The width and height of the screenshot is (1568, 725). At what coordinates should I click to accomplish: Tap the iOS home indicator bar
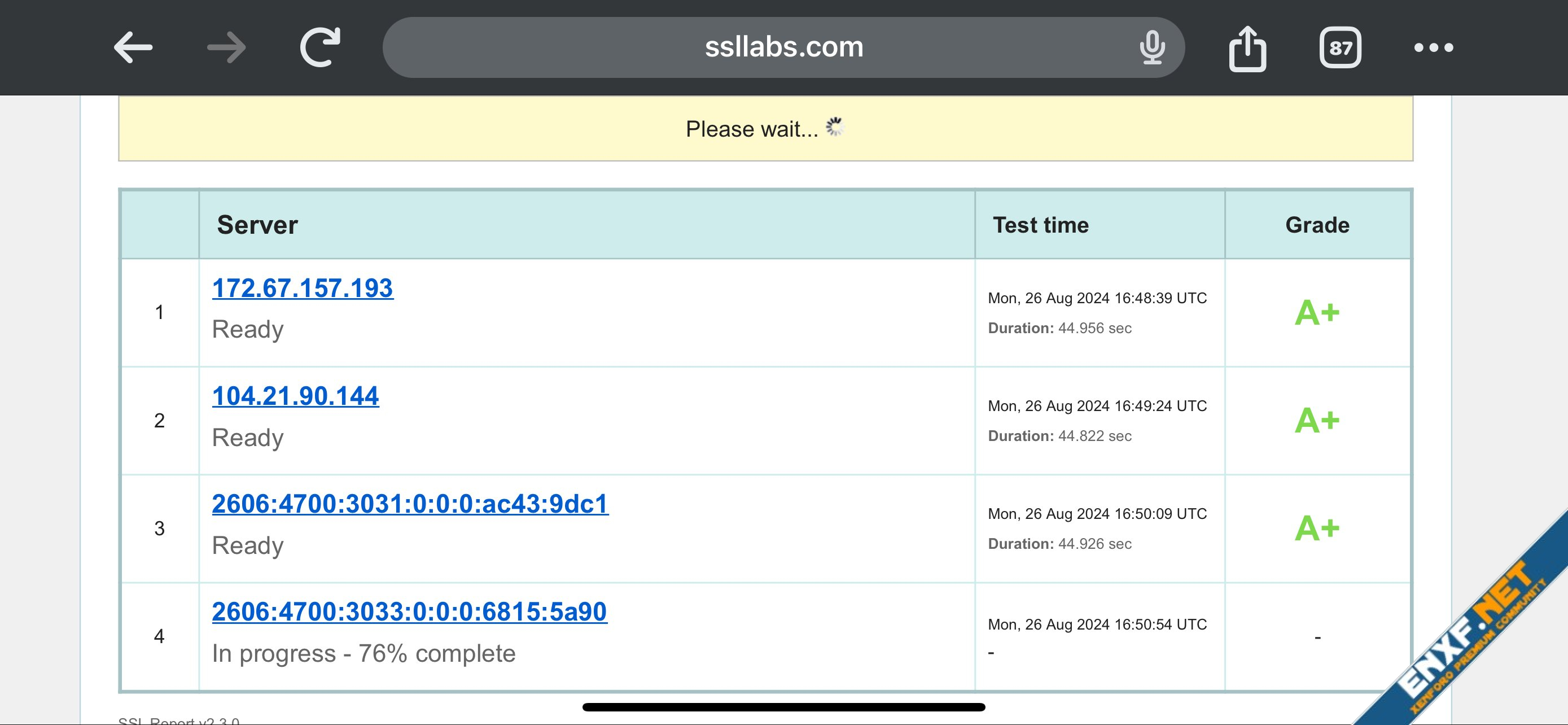[x=783, y=707]
